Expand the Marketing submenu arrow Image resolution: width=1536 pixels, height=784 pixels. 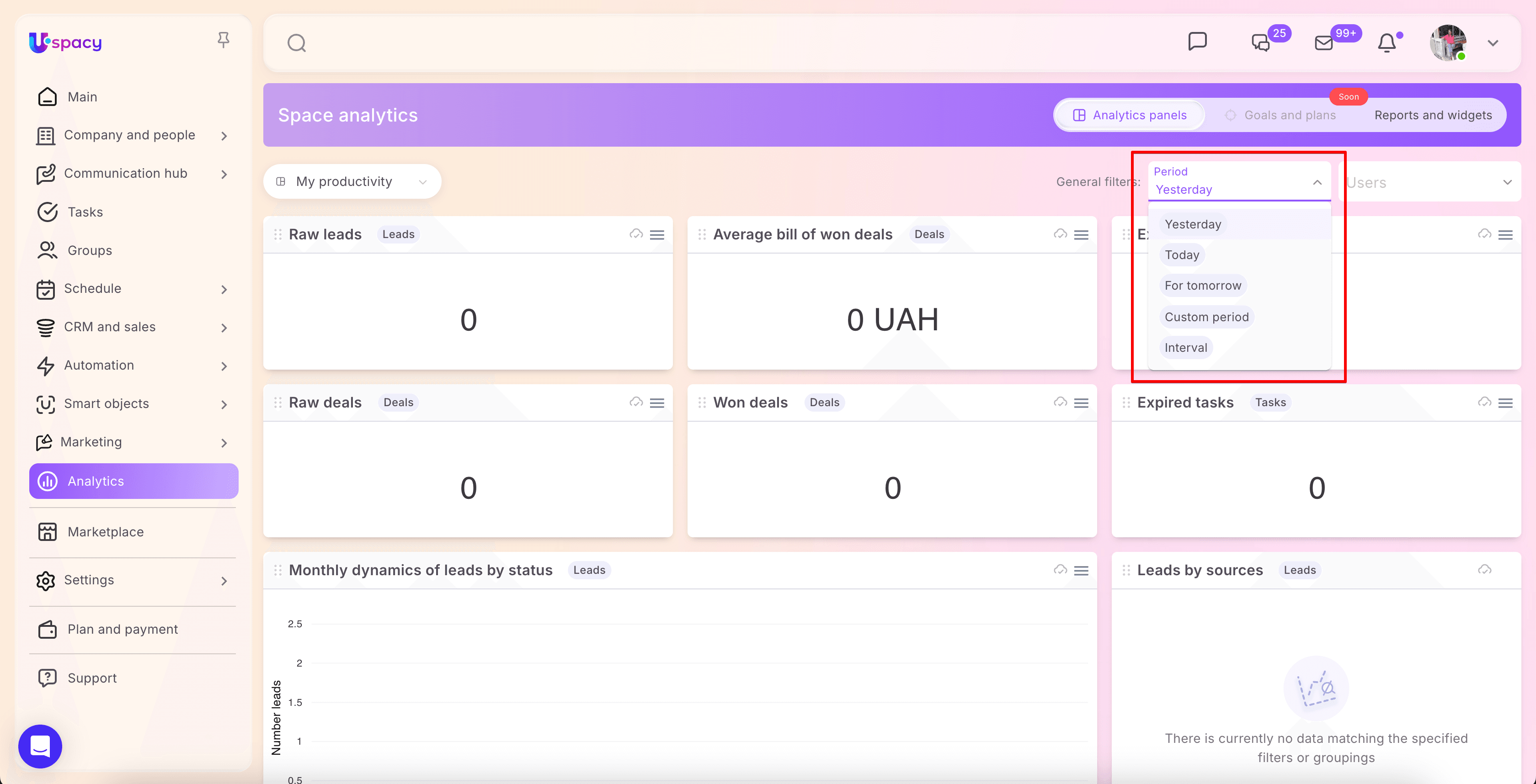coord(224,443)
